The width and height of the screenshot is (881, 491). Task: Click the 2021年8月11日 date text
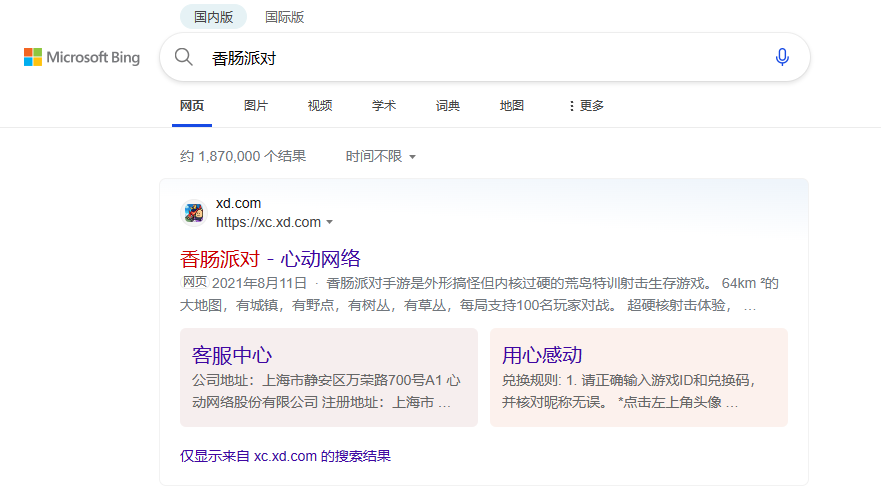coord(259,283)
